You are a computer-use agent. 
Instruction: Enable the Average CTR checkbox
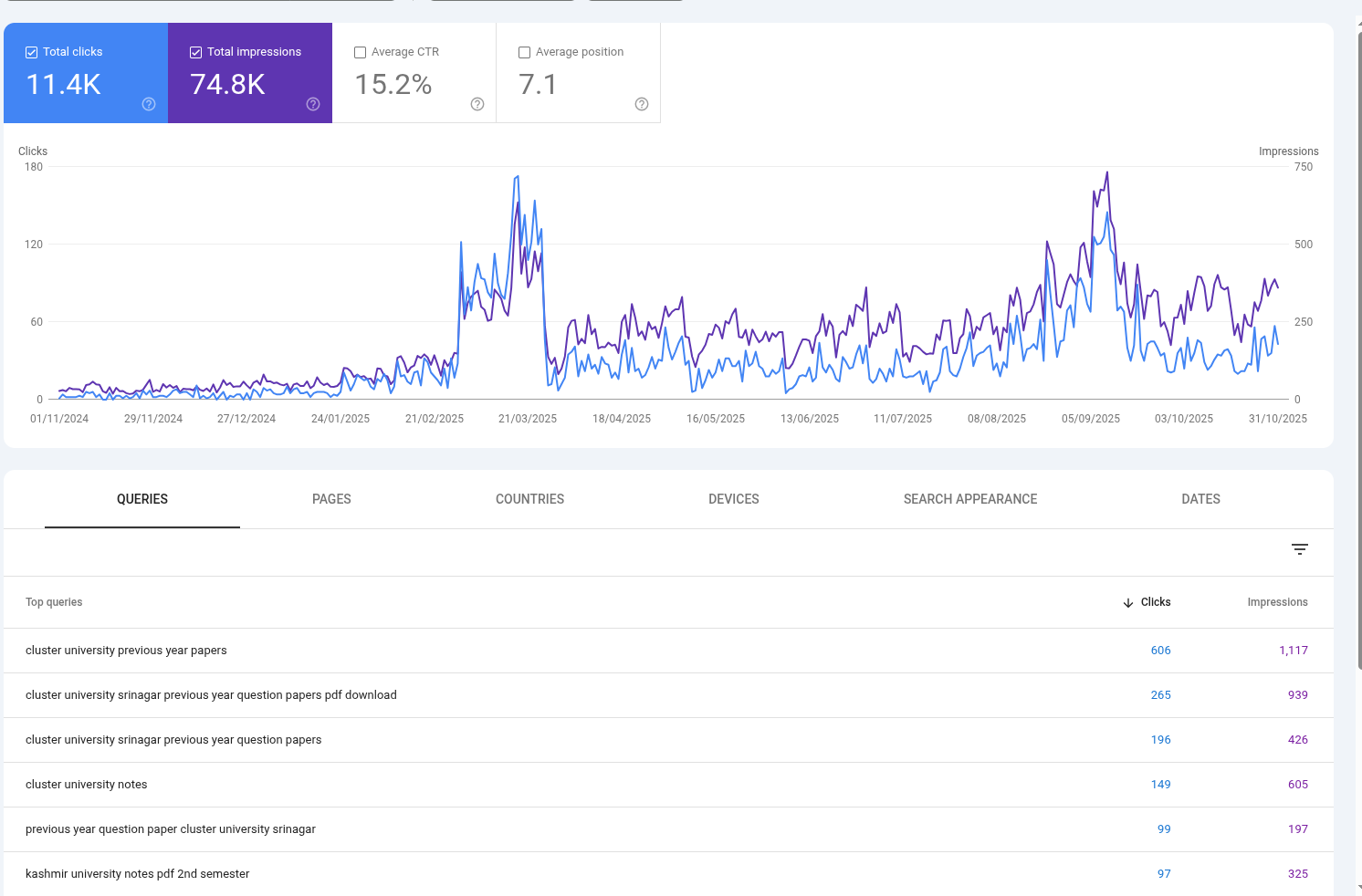[361, 53]
